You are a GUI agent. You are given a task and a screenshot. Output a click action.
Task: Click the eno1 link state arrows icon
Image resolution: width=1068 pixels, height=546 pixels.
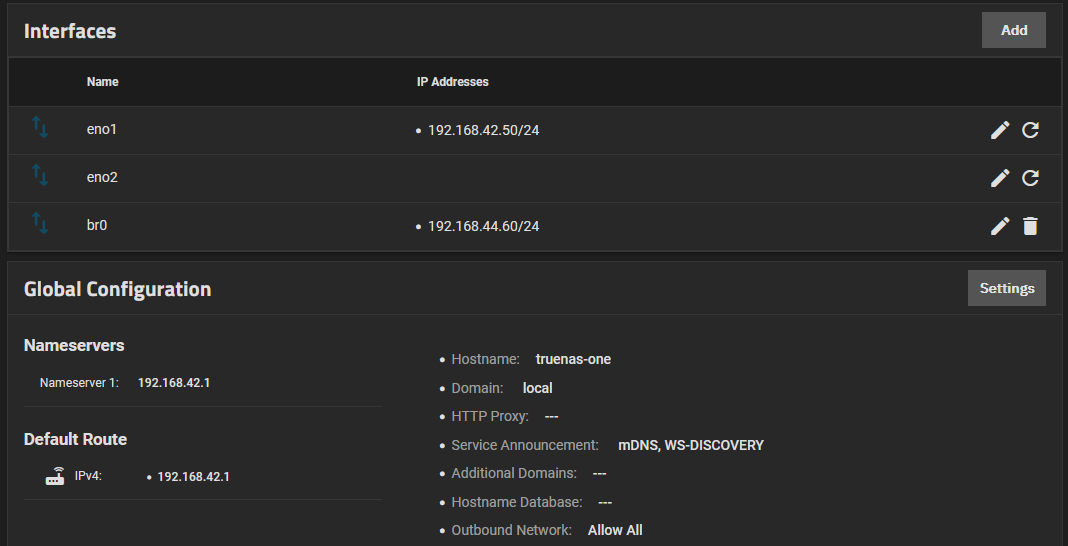click(x=40, y=127)
